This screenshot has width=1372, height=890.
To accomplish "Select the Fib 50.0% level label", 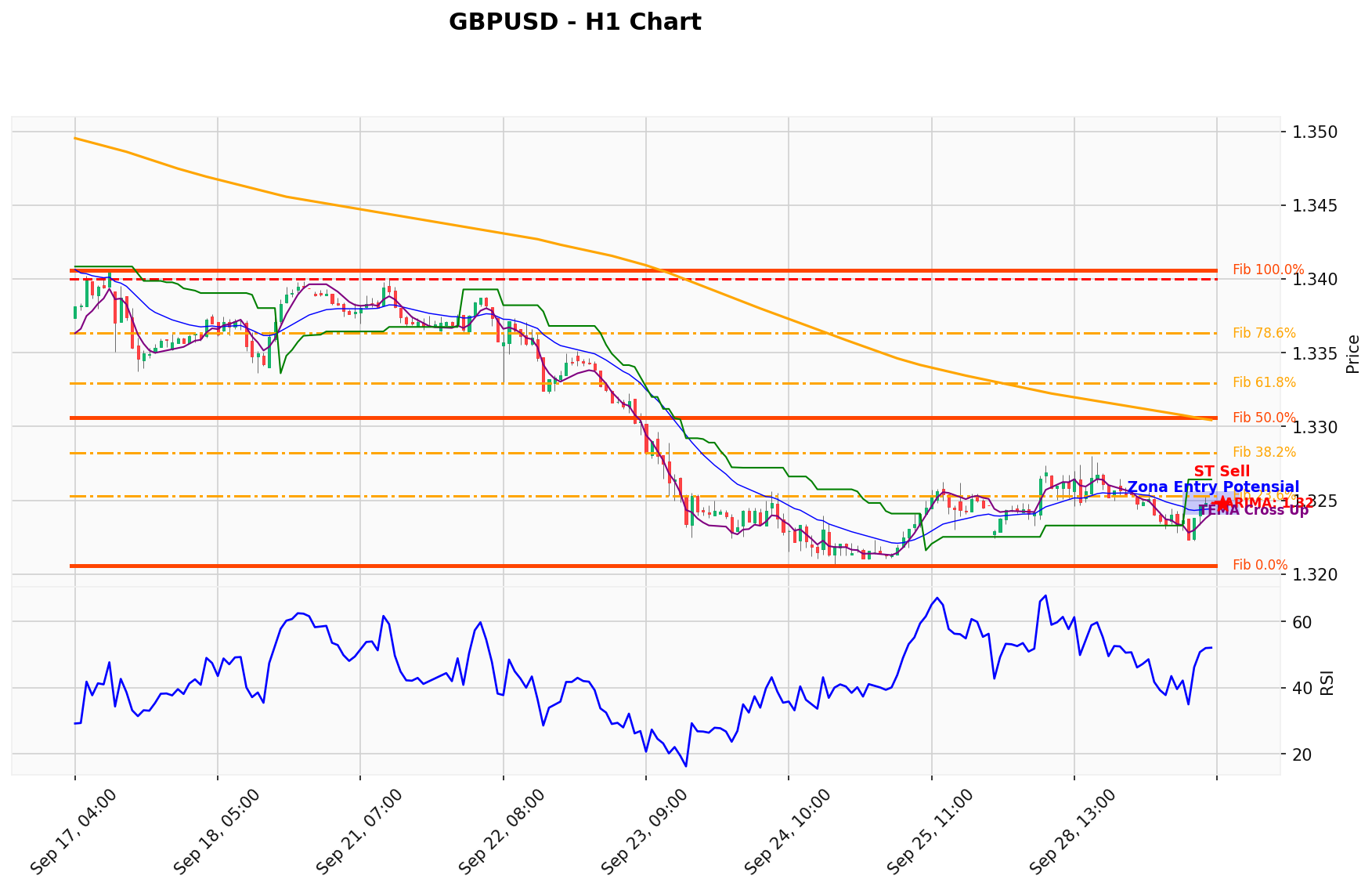I will pos(1264,418).
